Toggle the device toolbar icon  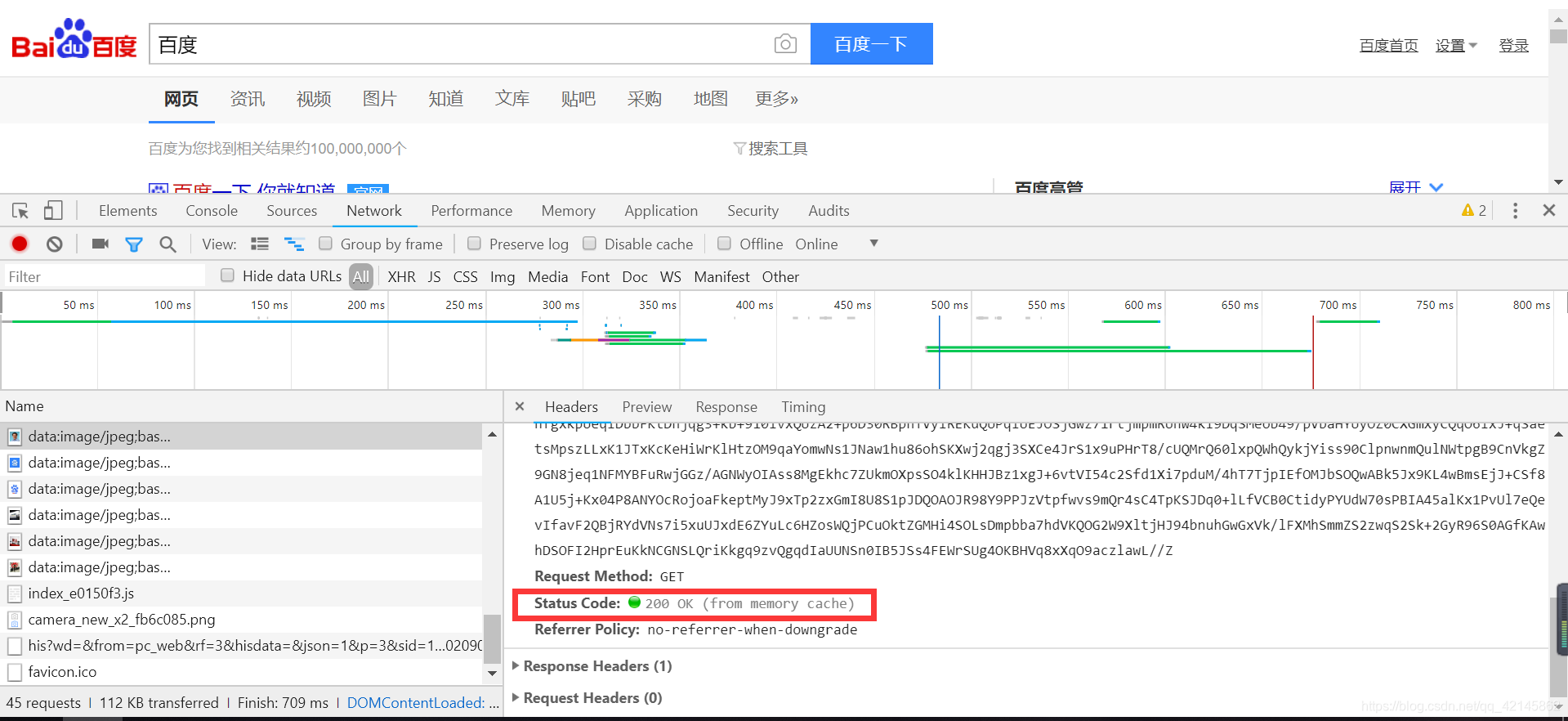(x=53, y=211)
